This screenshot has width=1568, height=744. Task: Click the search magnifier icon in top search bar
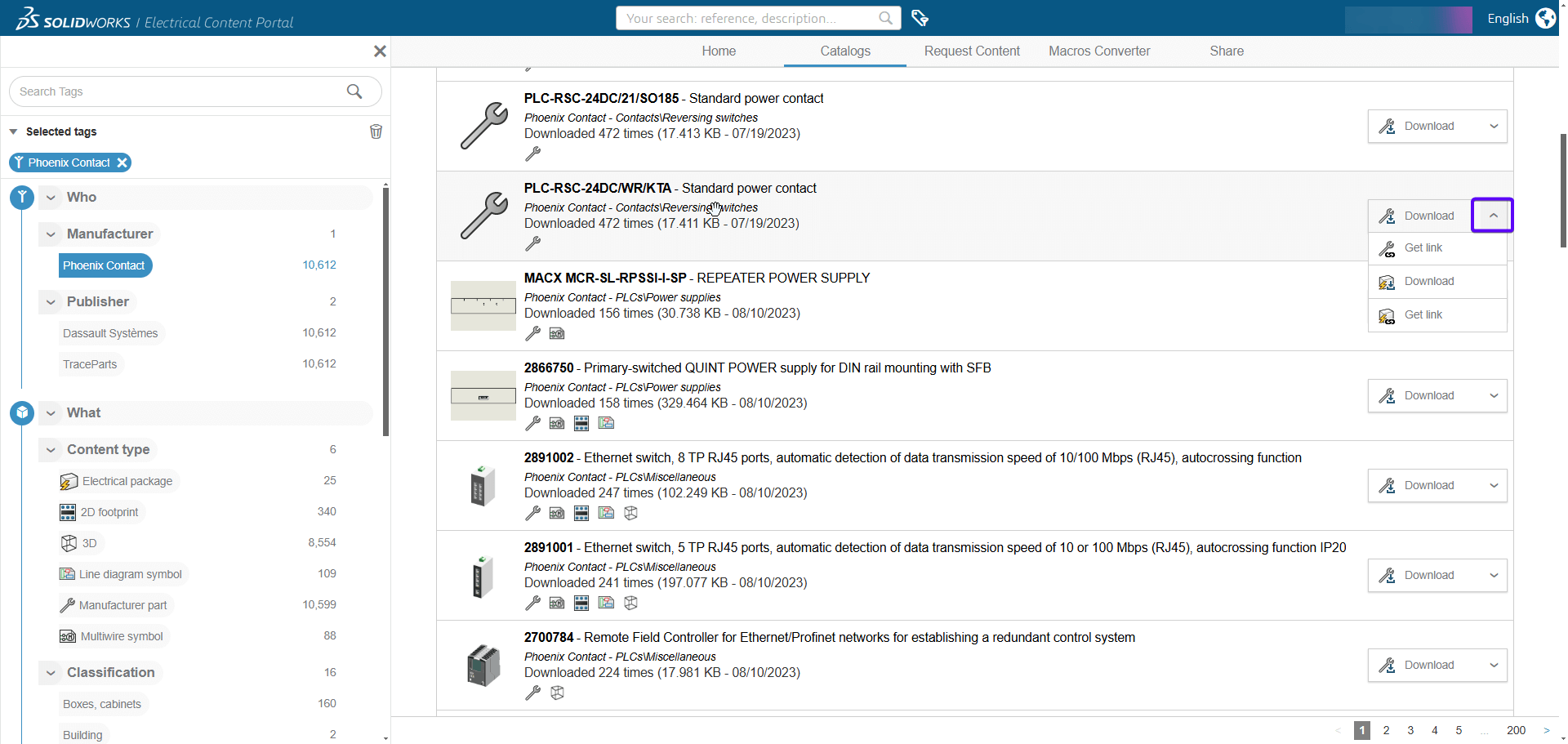point(885,18)
